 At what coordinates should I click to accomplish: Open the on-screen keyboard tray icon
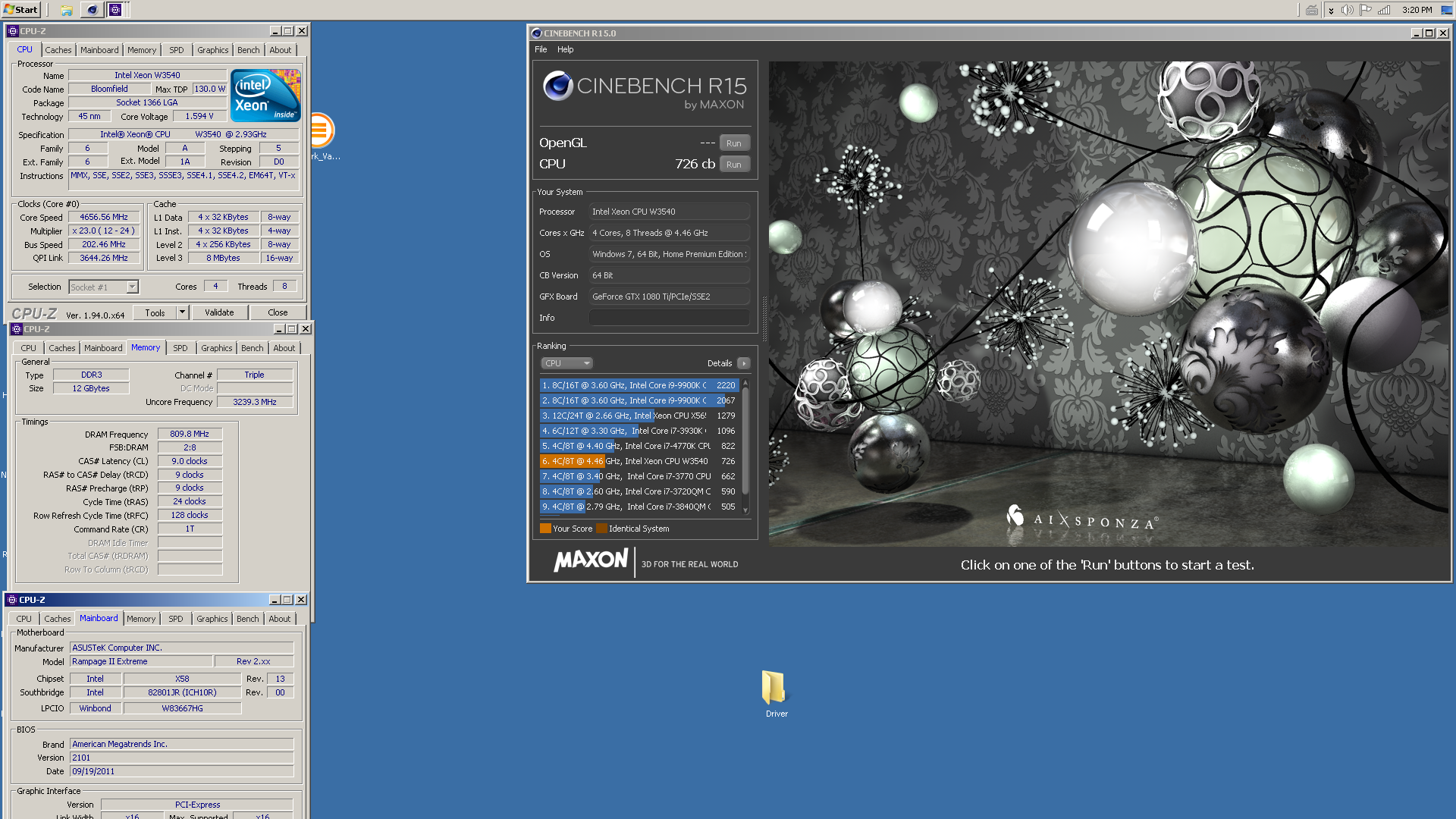[x=1312, y=10]
